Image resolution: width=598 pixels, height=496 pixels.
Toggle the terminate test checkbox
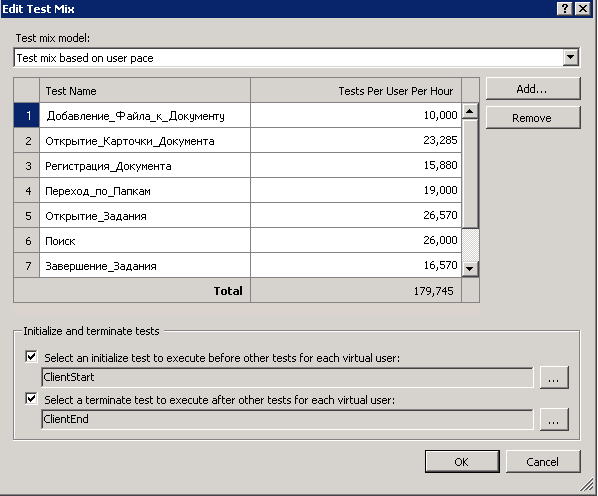pos(31,399)
